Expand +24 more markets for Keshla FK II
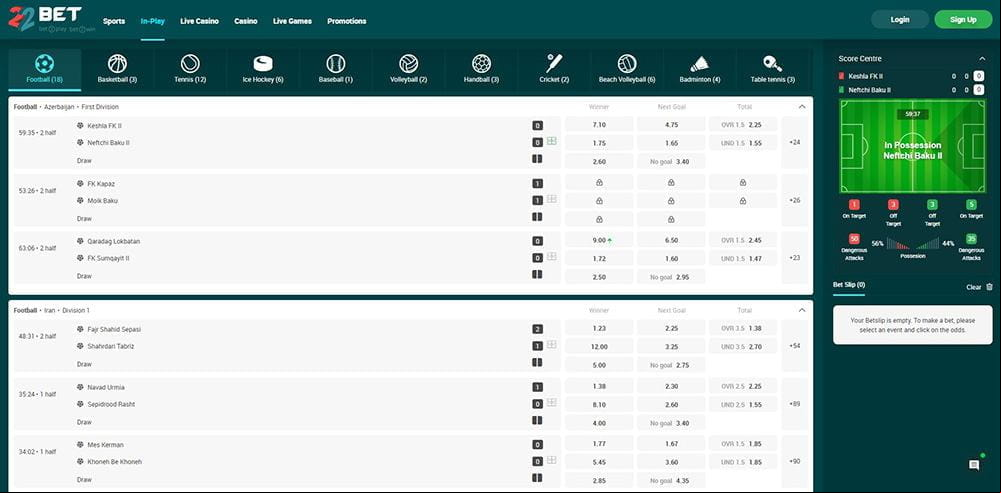This screenshot has height=493, width=1001. coord(795,142)
